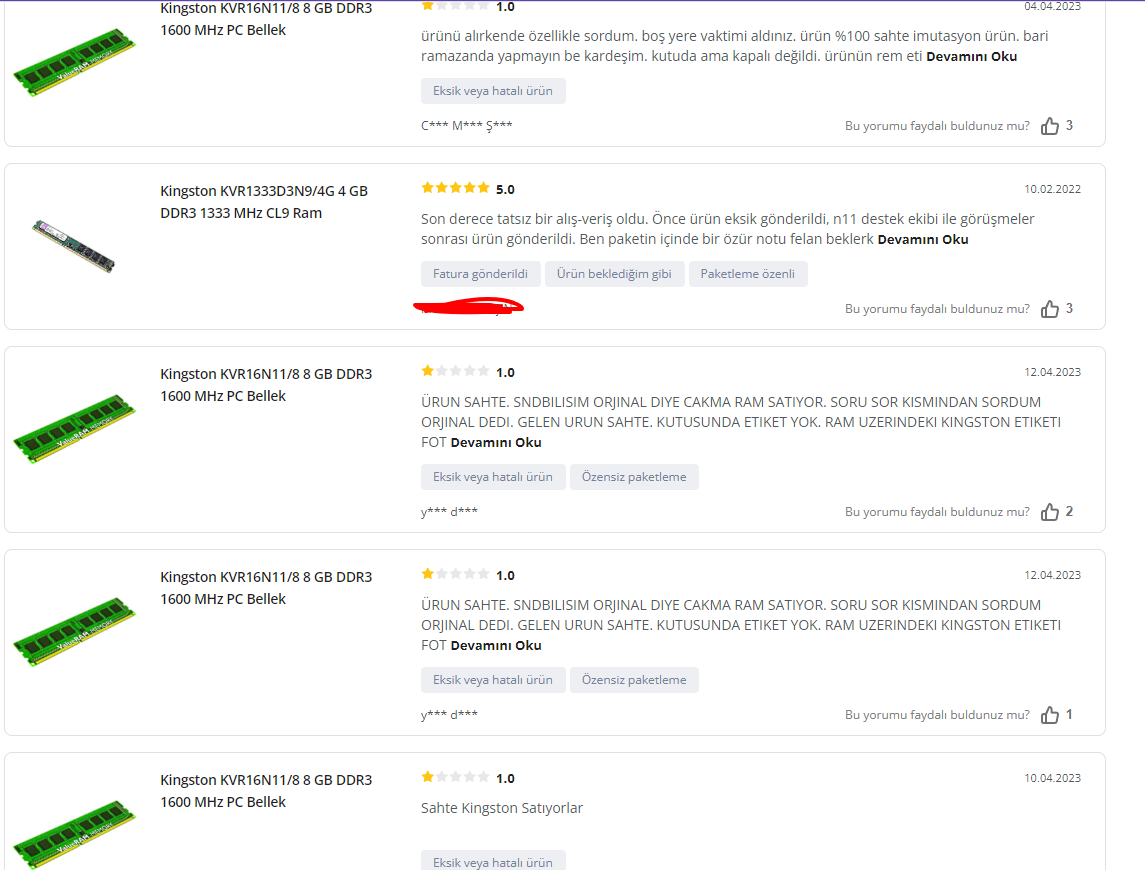Click 'Eksik veya hatalı ürün' under 'Sahte Kingston Satıyorlar'
Screen dimensions: 1145x870
(493, 861)
